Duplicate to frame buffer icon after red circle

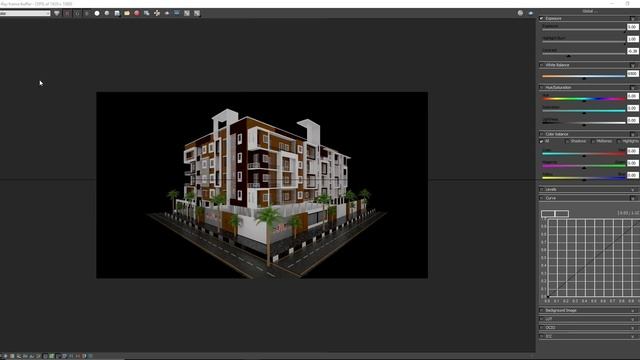[x=147, y=13]
